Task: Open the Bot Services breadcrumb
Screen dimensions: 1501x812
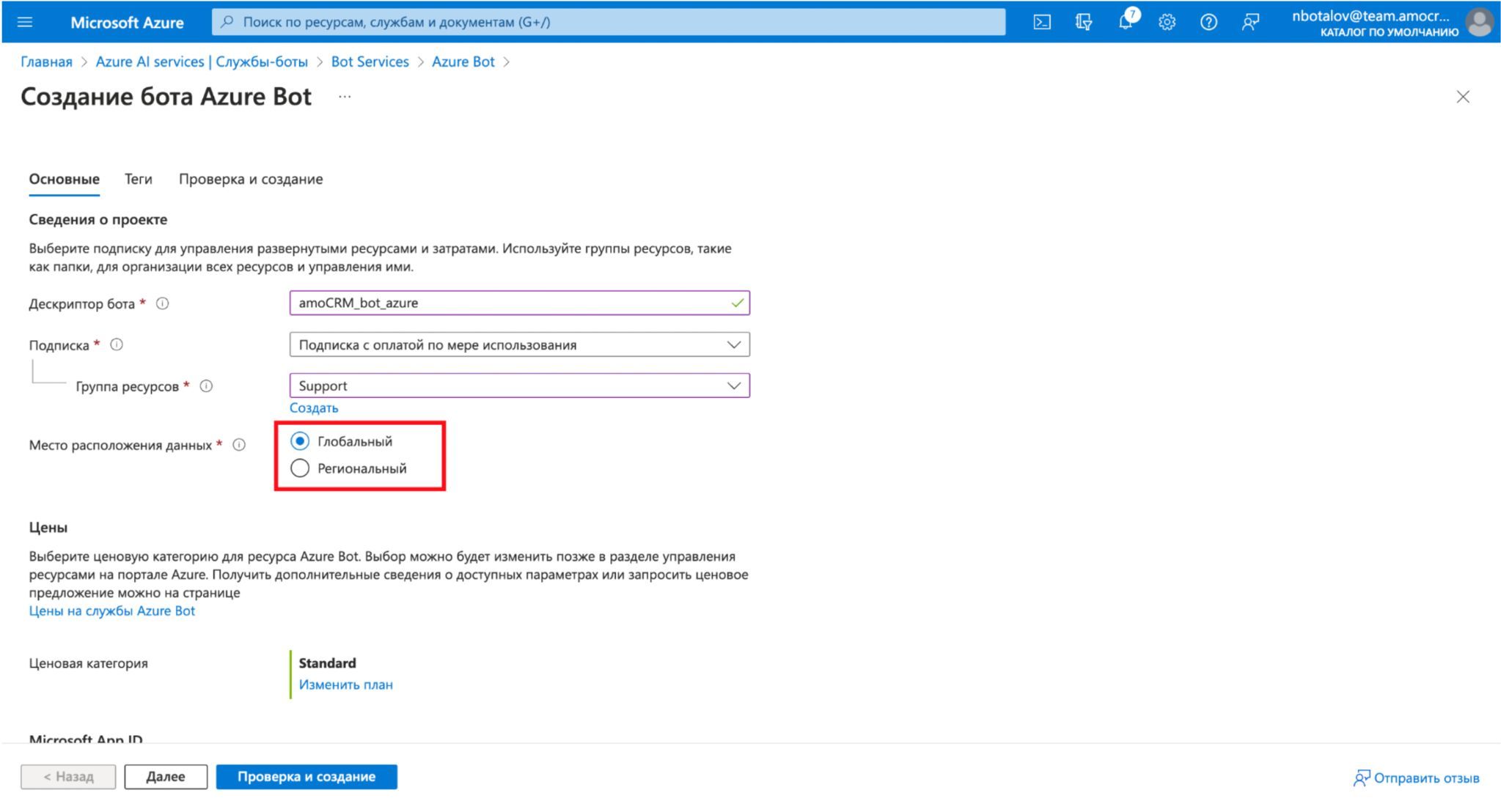Action: [370, 62]
